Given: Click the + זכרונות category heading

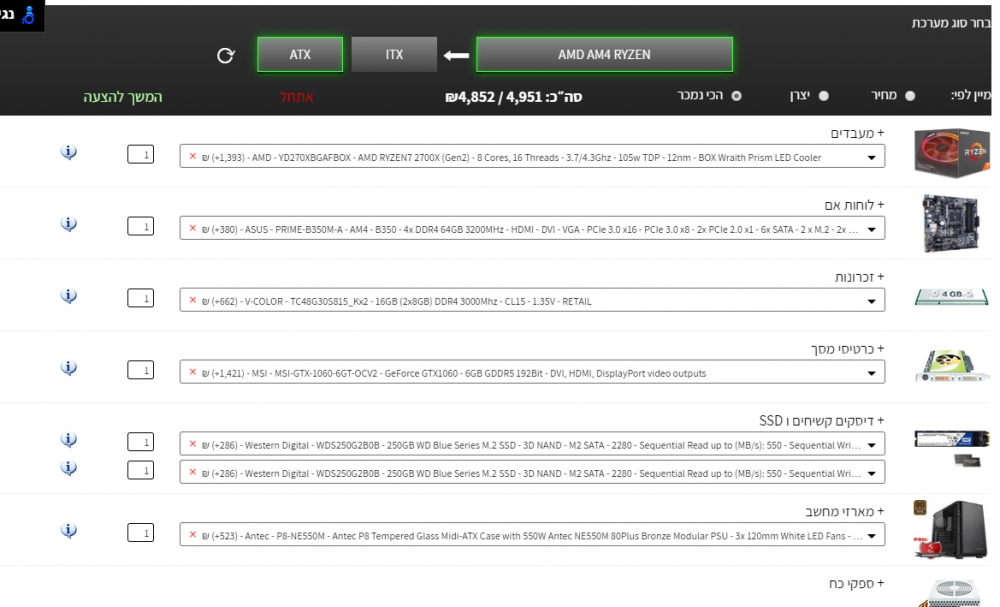Looking at the screenshot, I should tap(860, 277).
